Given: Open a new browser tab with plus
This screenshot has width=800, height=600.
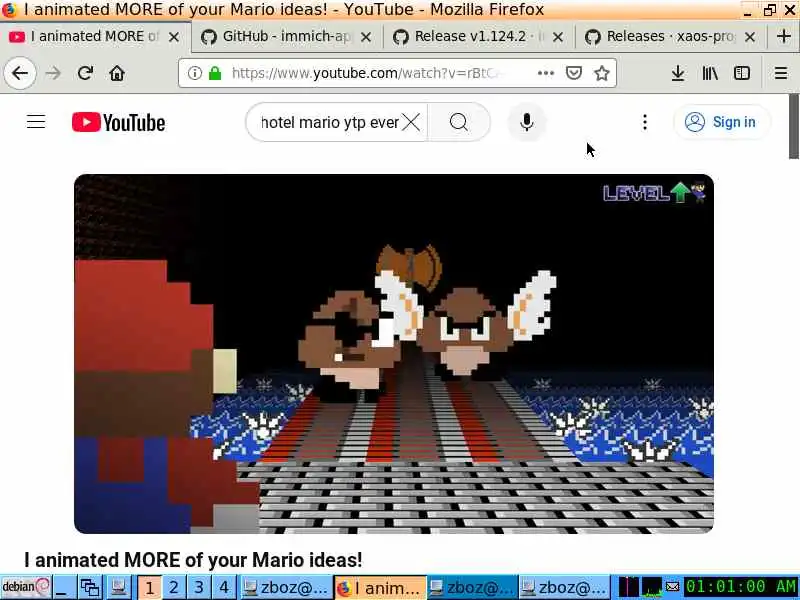Looking at the screenshot, I should click(x=784, y=36).
